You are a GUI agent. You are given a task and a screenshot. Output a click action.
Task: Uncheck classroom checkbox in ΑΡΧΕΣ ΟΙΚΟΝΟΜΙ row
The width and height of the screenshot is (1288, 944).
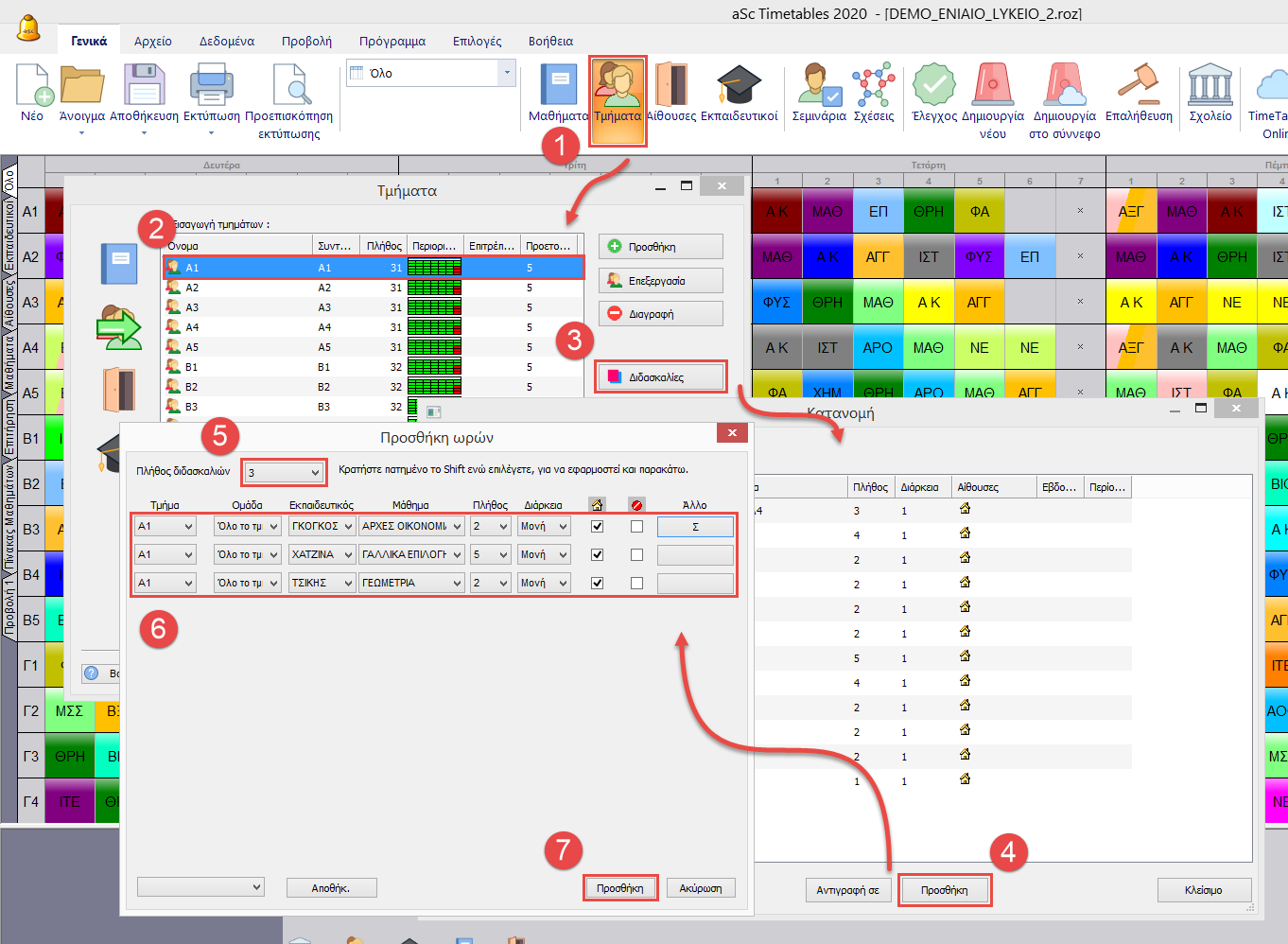click(597, 527)
